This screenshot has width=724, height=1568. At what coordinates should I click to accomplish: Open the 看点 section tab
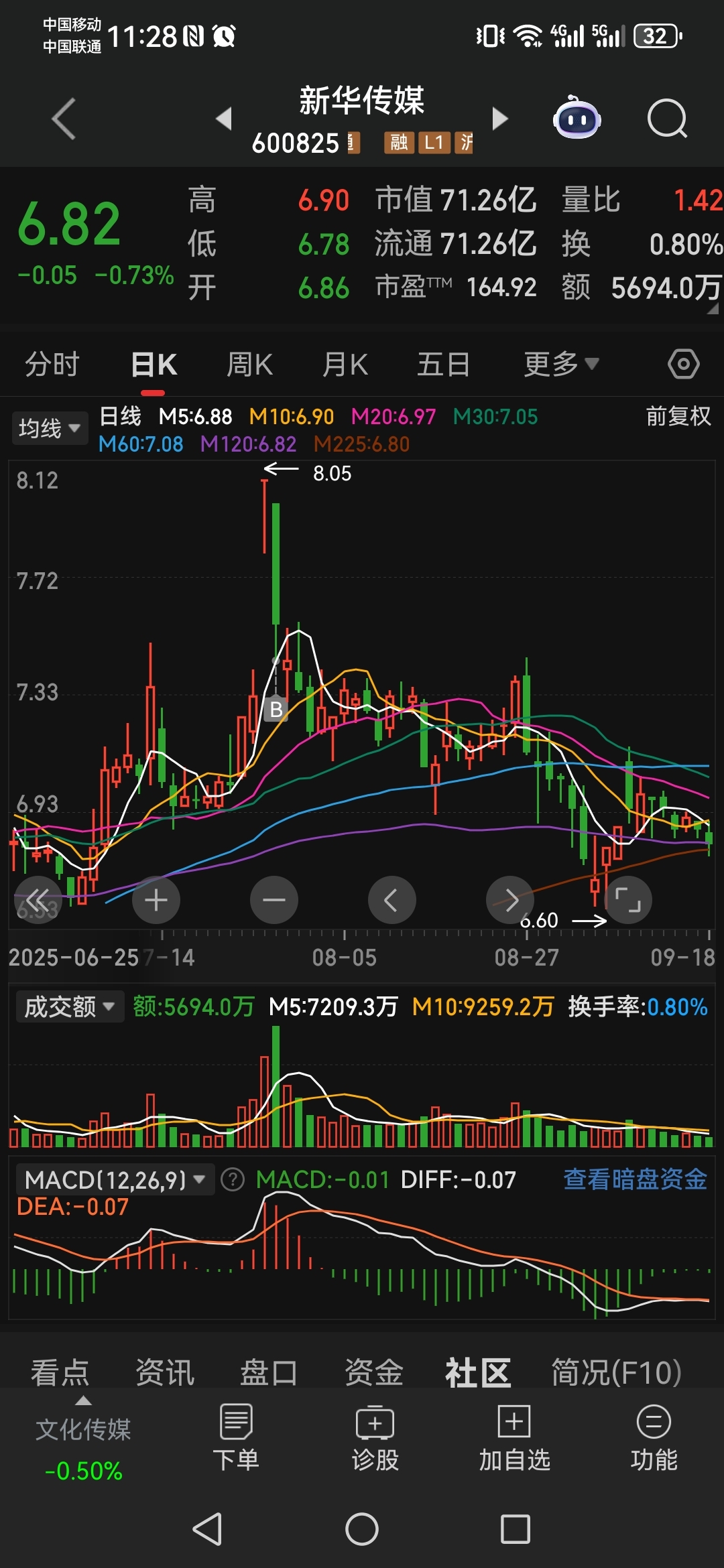(x=60, y=1372)
